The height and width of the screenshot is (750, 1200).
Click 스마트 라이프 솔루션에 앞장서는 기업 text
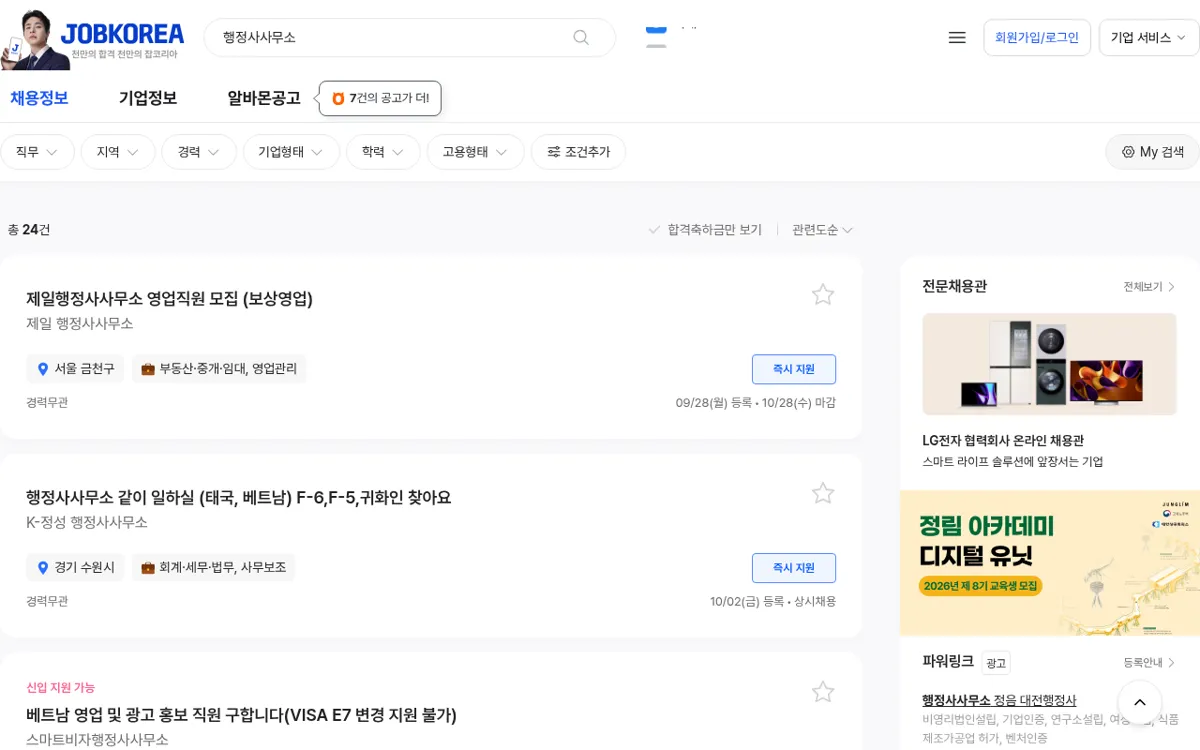coord(1013,462)
